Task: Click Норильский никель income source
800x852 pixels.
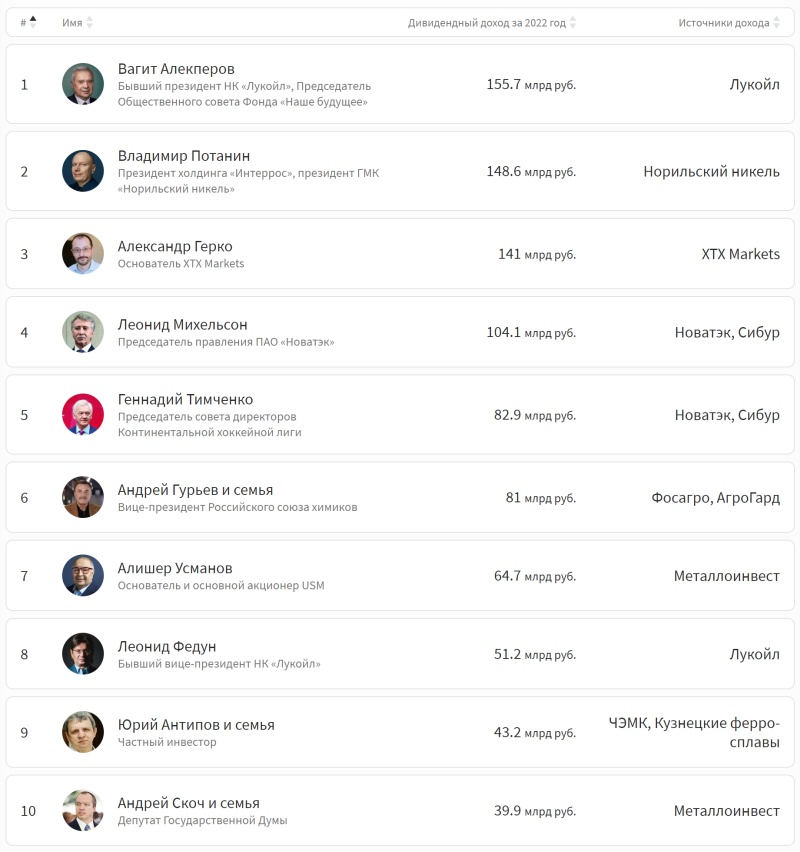Action: coord(711,171)
